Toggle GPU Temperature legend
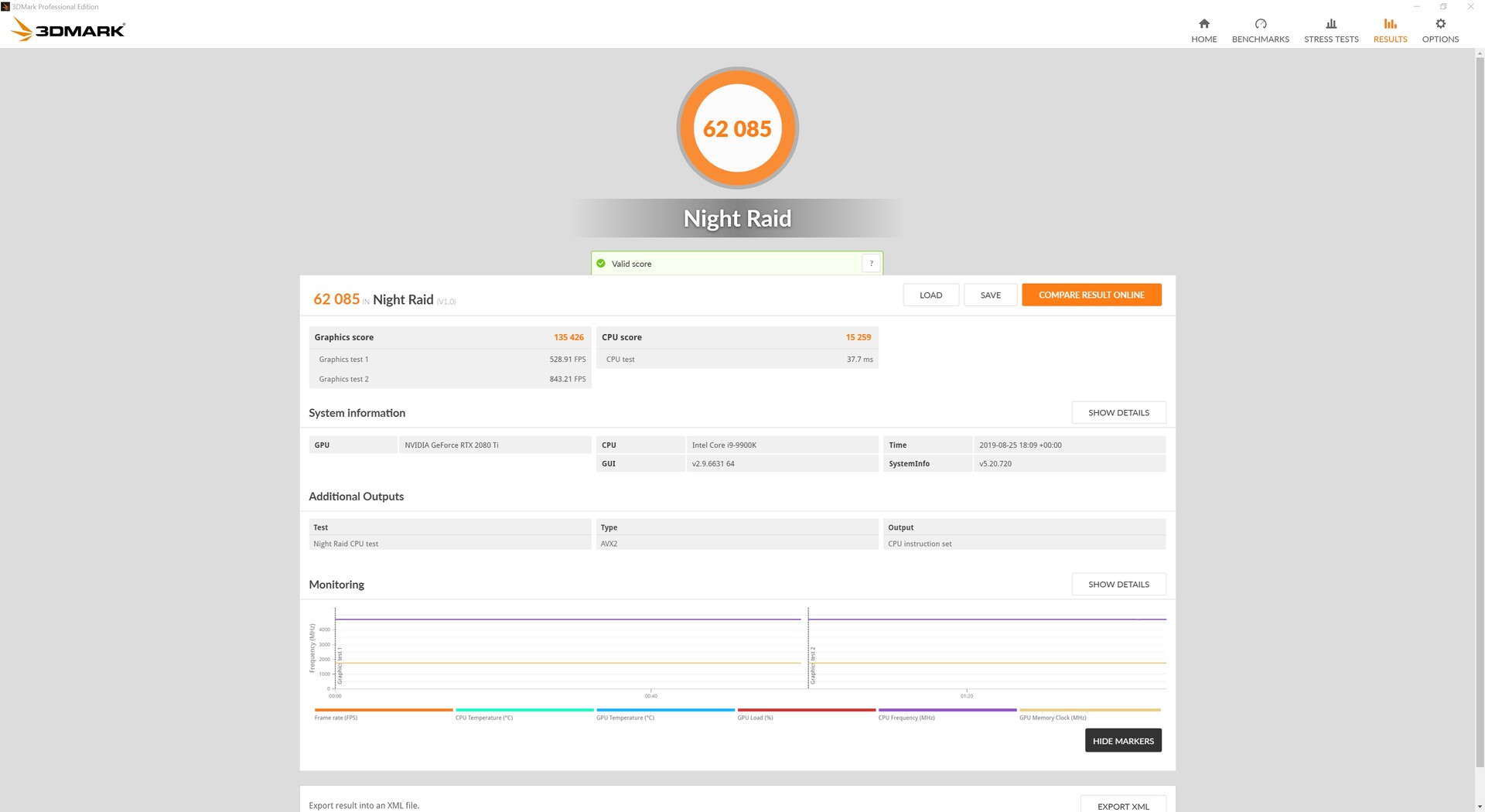The height and width of the screenshot is (812, 1485). pyautogui.click(x=665, y=714)
